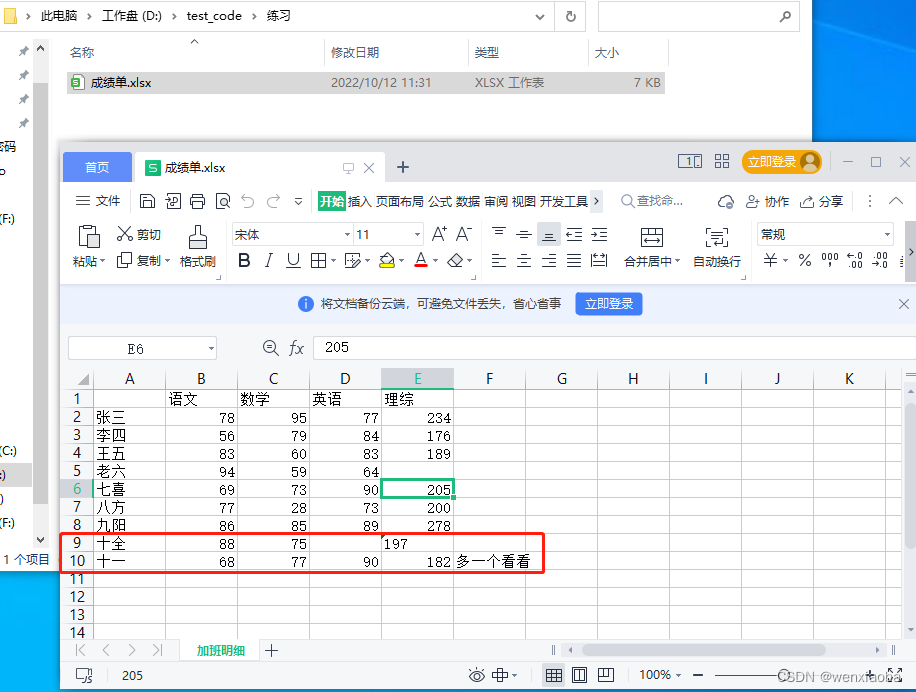Image resolution: width=916 pixels, height=692 pixels.
Task: Click the print preview icon
Action: point(224,200)
